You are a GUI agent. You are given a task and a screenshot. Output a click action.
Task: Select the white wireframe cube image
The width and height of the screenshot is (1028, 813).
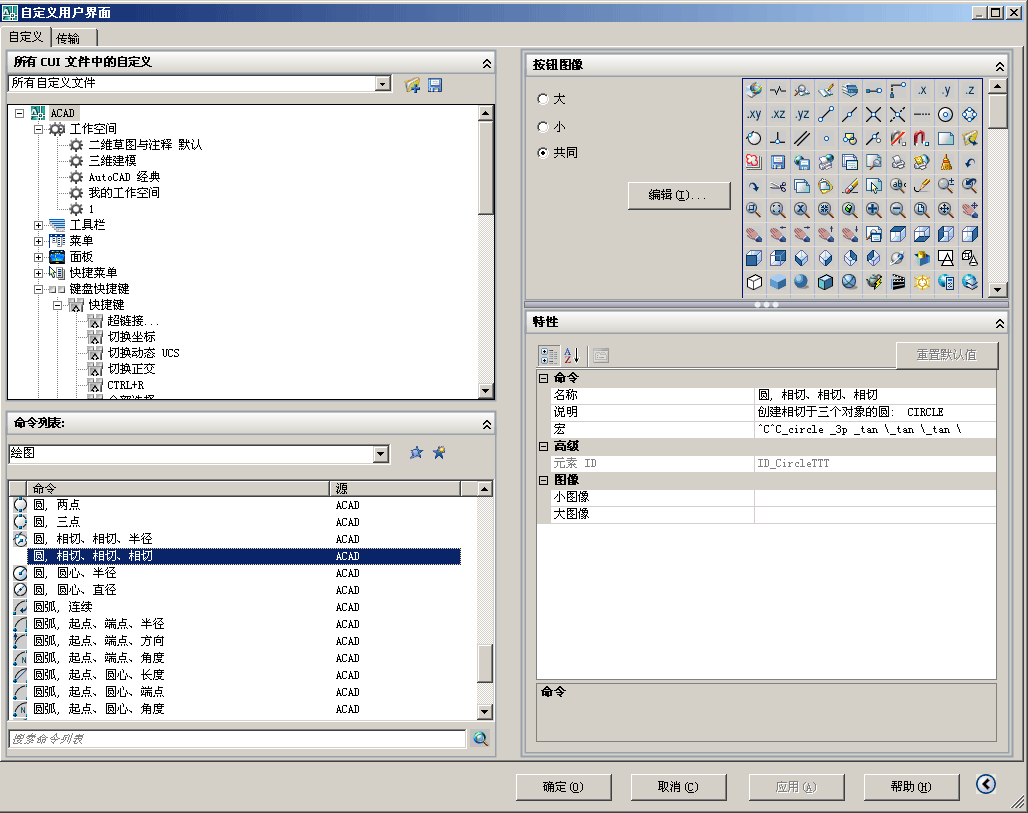tap(753, 282)
